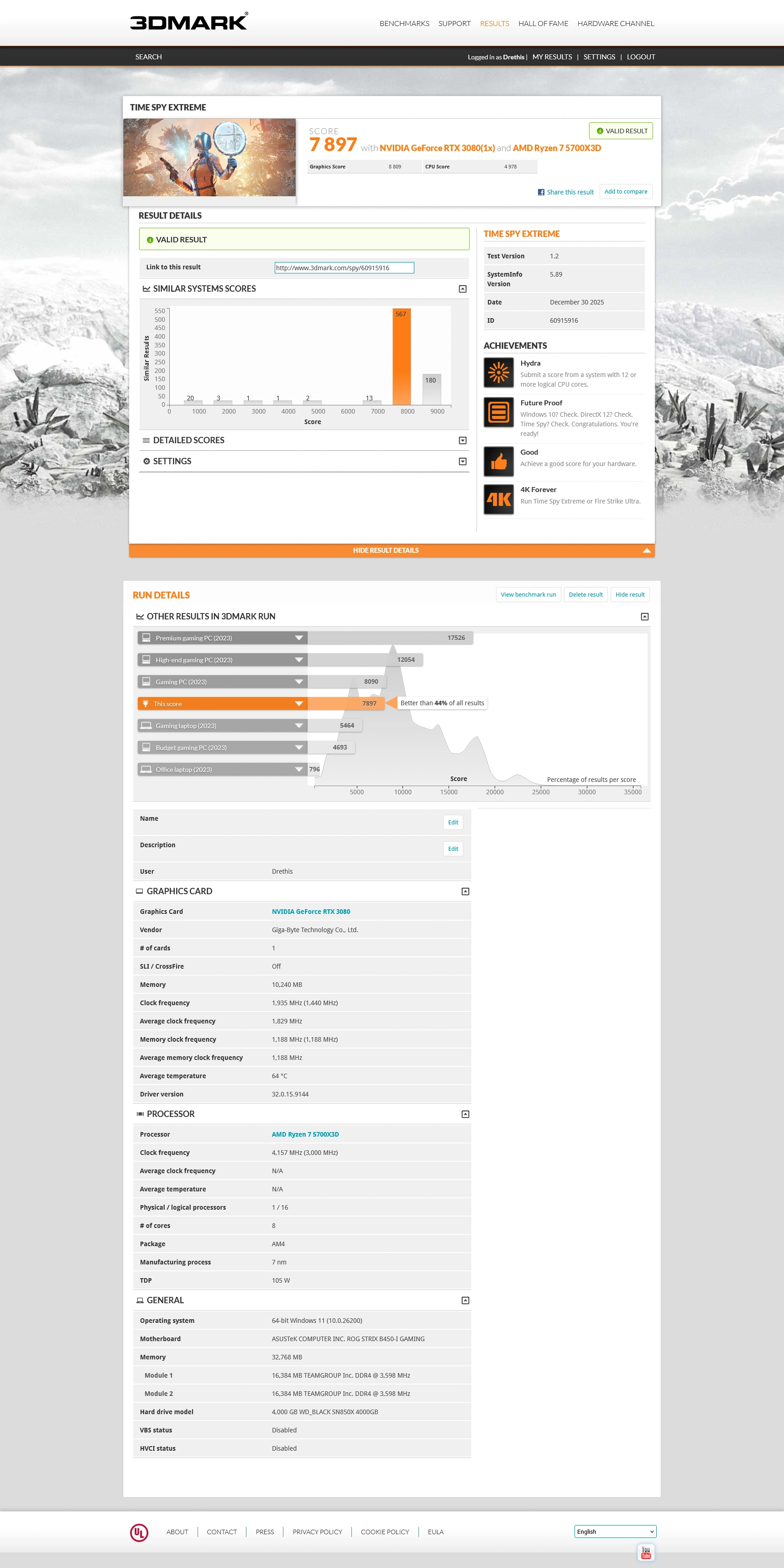The width and height of the screenshot is (784, 1568).
Task: Open the NVIDIA GeForce RTX 3080 link
Action: coord(310,911)
